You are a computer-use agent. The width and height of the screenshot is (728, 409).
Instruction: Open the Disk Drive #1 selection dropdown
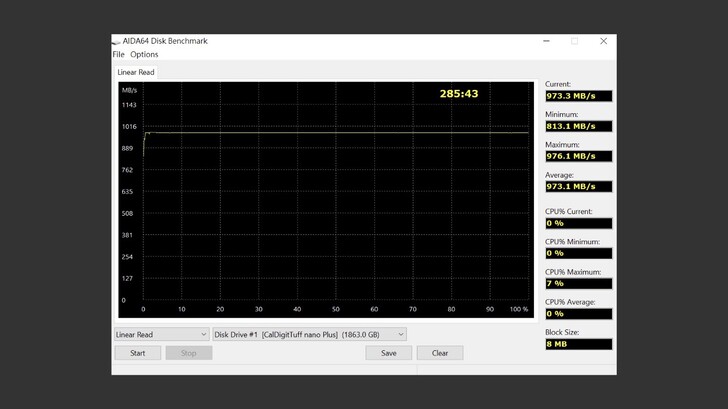309,335
